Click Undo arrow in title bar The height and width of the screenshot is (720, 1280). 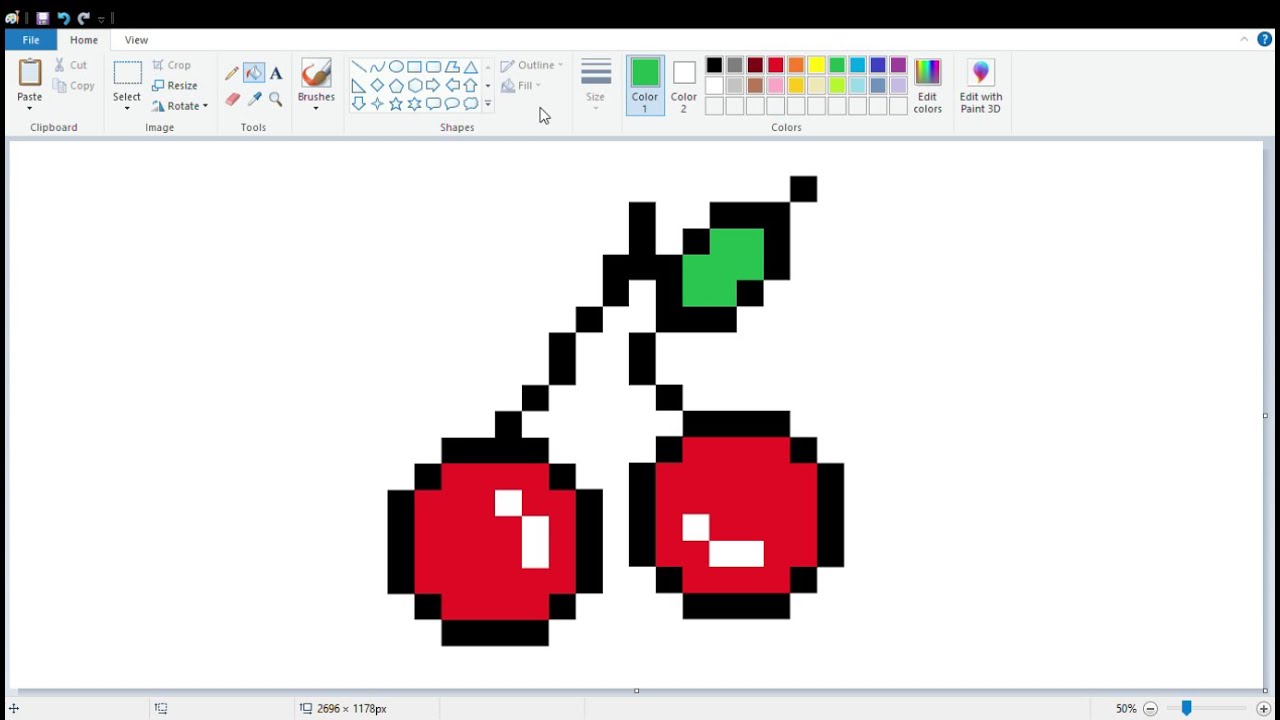click(63, 18)
